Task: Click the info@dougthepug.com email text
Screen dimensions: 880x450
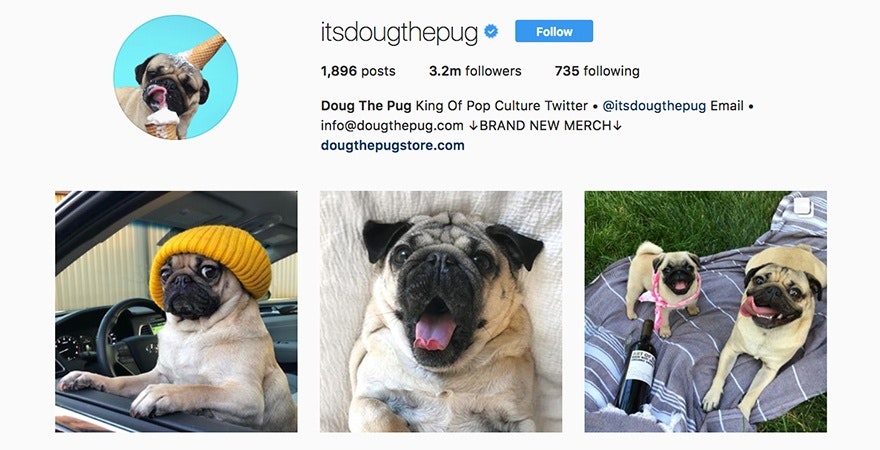Action: [x=392, y=126]
